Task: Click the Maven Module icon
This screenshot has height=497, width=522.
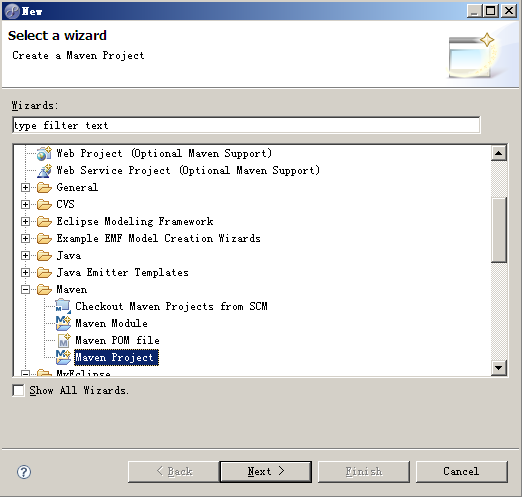Action: tap(63, 323)
